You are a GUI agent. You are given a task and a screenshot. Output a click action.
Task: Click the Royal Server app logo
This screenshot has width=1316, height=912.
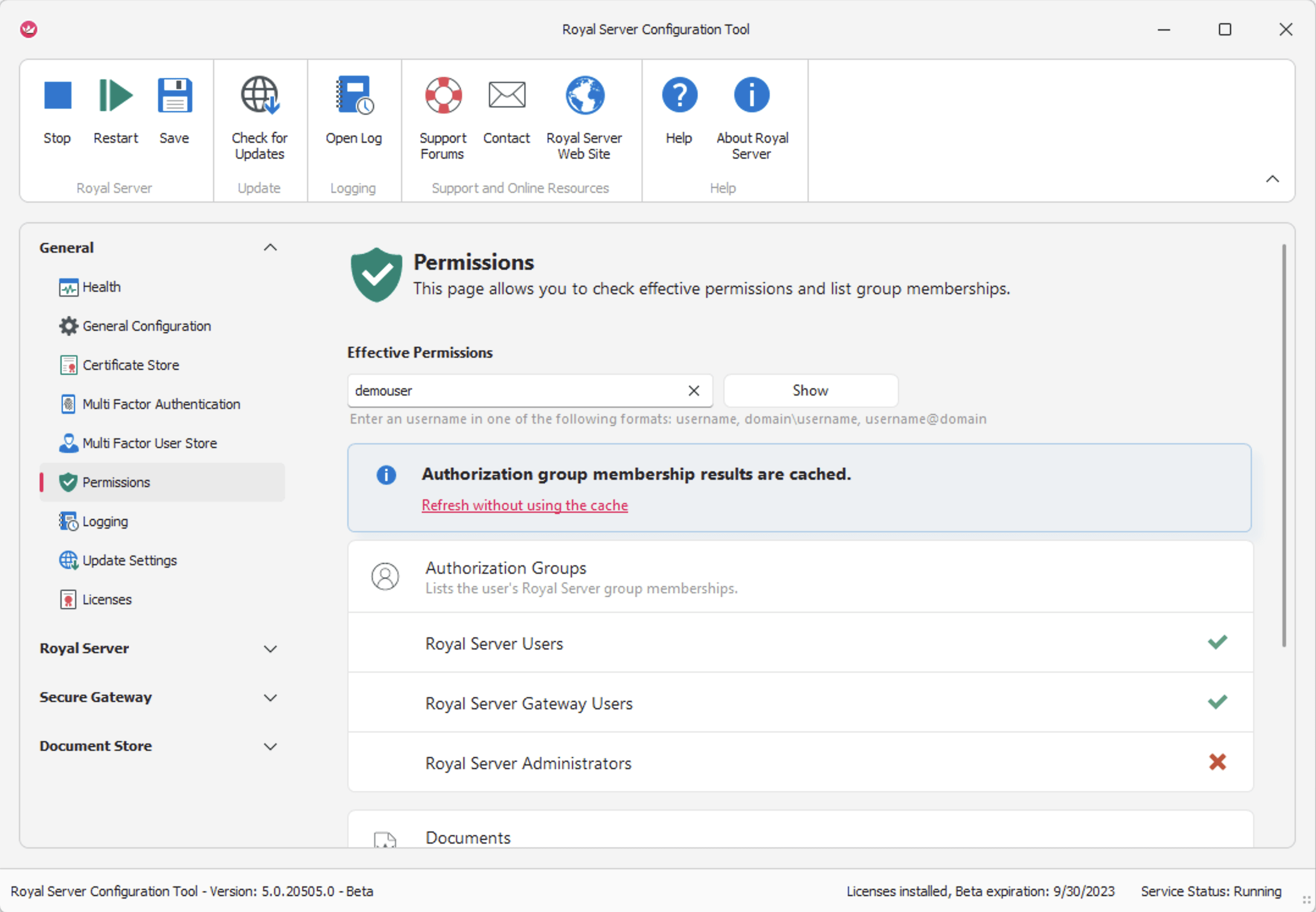point(29,29)
